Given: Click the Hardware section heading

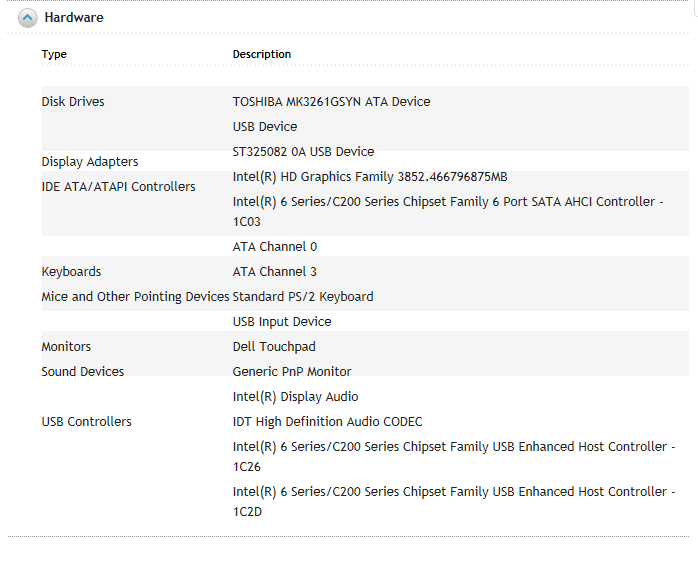Looking at the screenshot, I should click(x=74, y=18).
